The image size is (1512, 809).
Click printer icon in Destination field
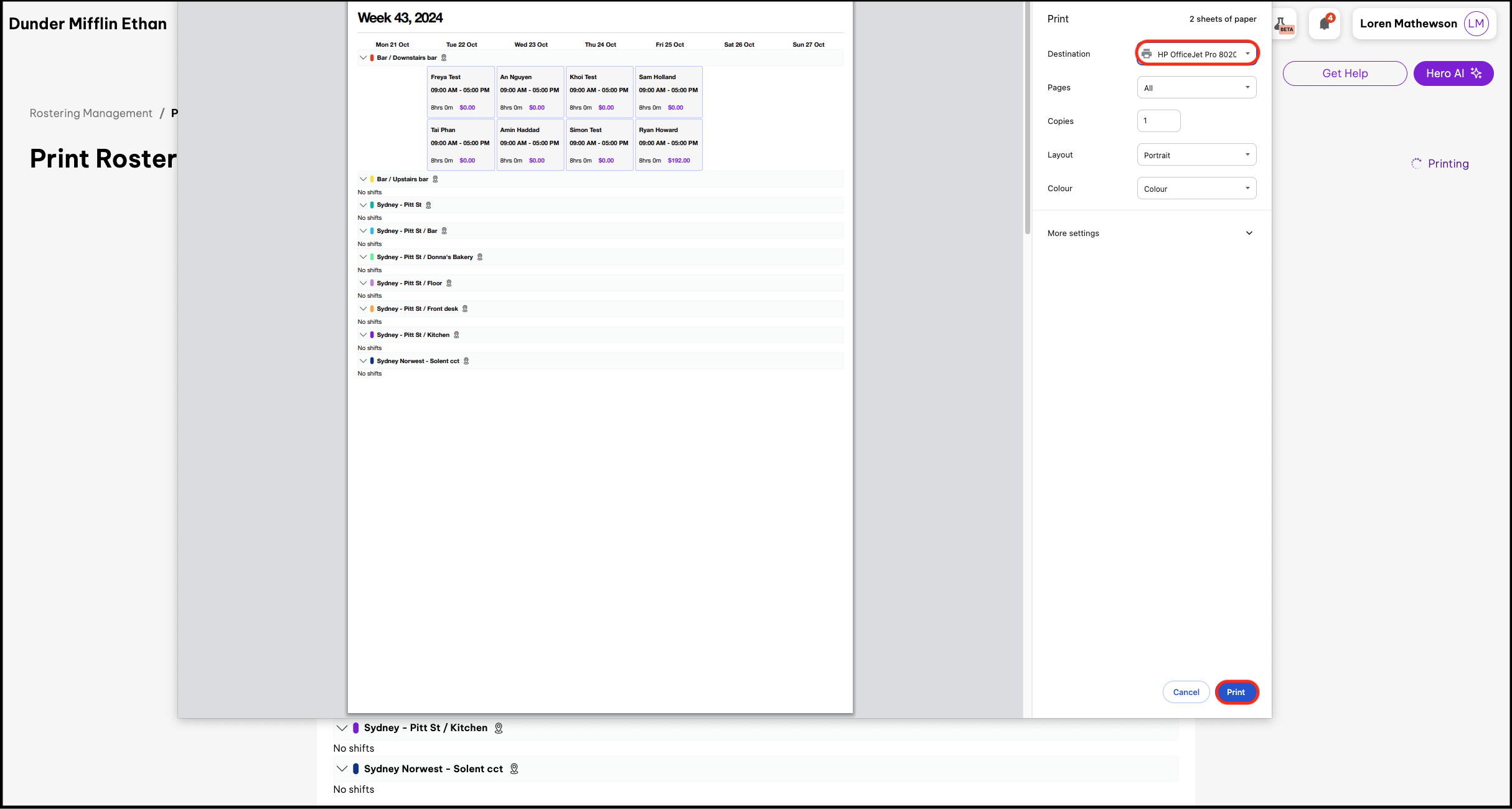pyautogui.click(x=1147, y=54)
